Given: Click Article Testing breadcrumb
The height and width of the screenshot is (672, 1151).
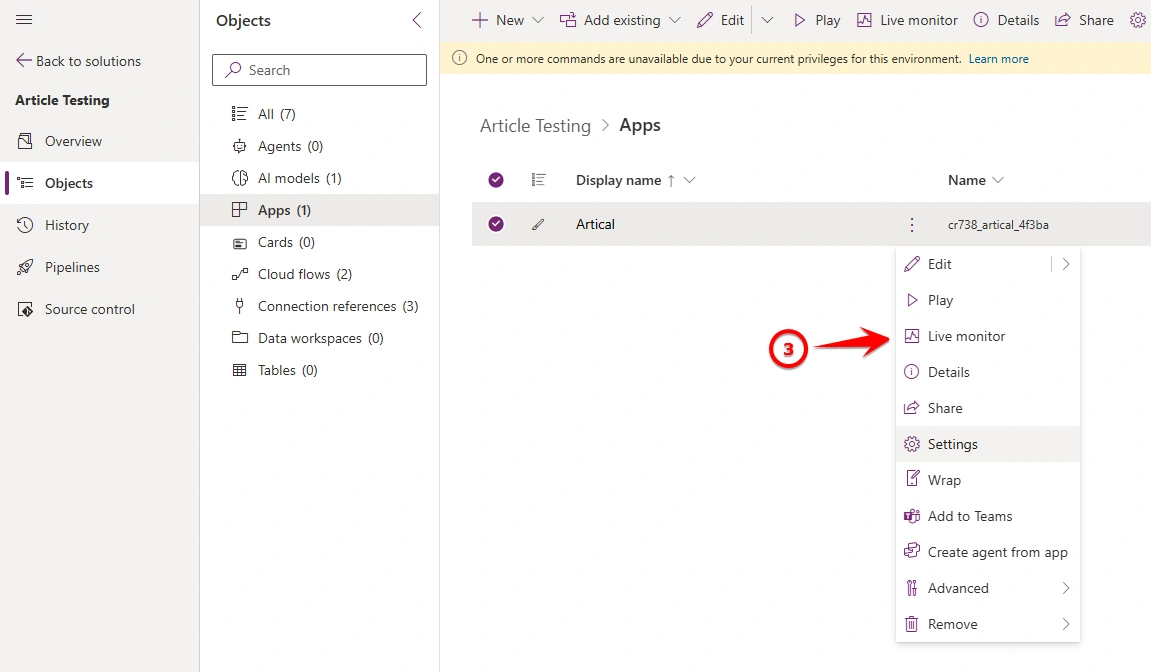Looking at the screenshot, I should (x=535, y=126).
